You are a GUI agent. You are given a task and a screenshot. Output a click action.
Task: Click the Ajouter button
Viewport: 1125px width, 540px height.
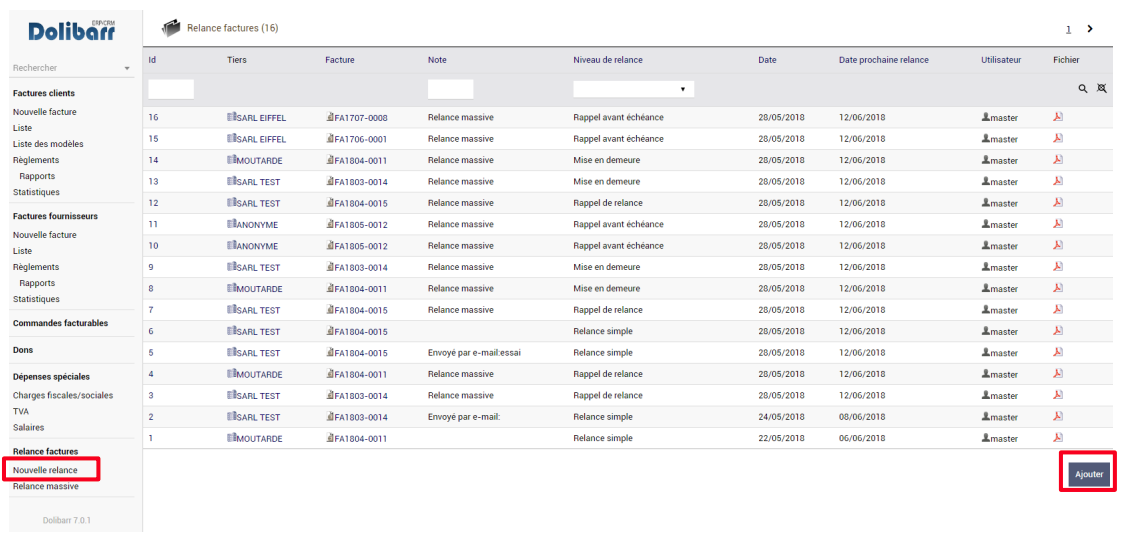click(x=1088, y=474)
